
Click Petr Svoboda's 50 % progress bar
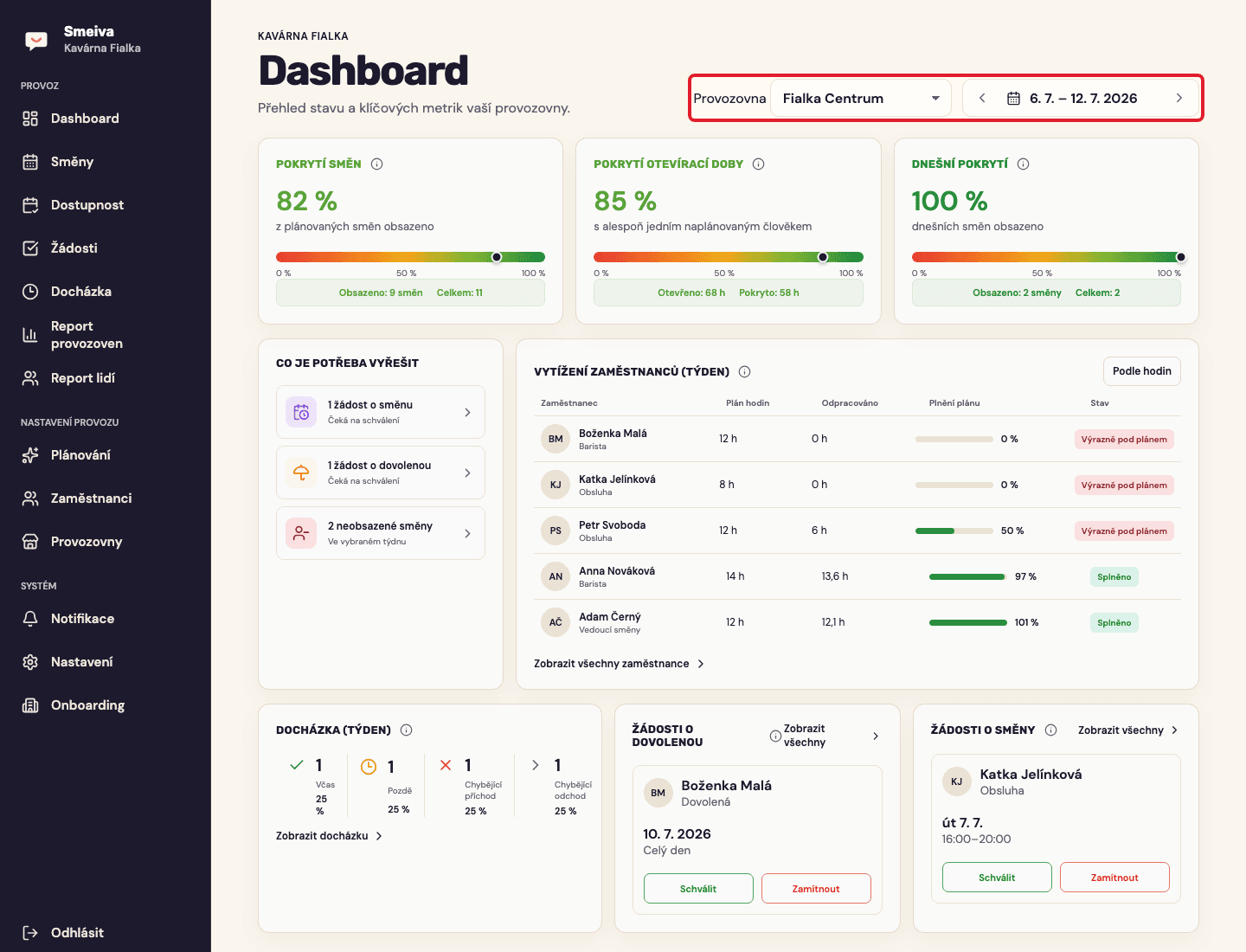954,531
